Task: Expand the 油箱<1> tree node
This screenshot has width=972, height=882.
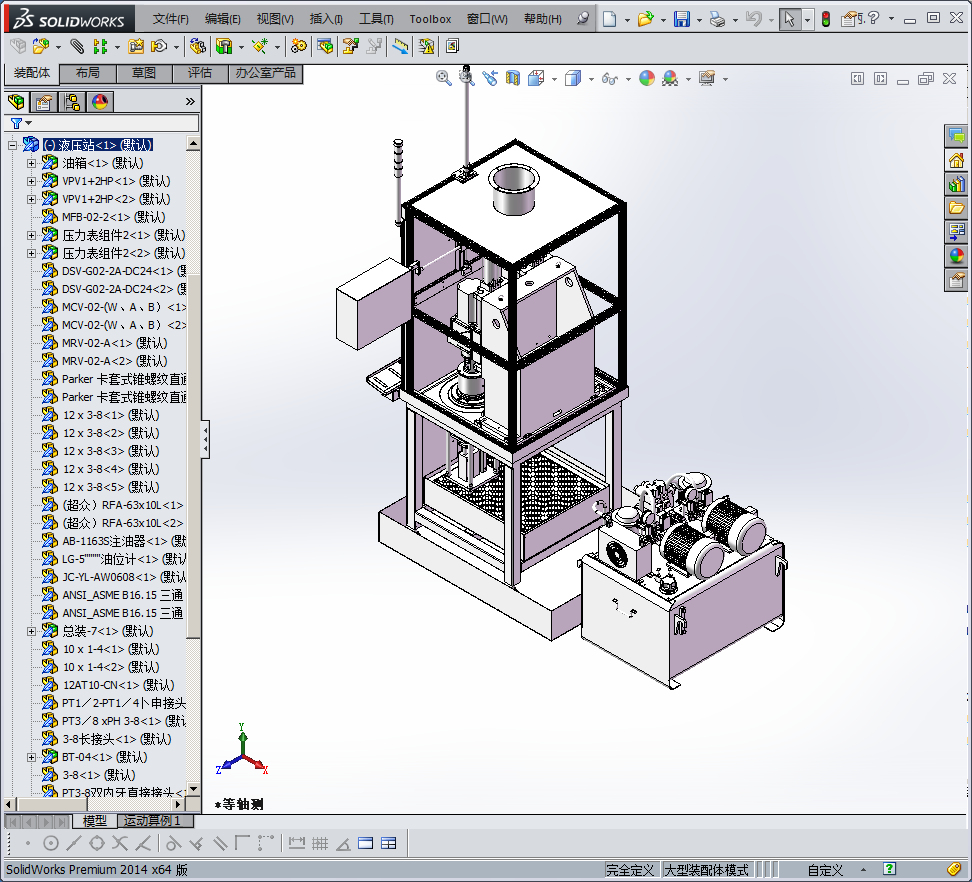Action: [32, 164]
